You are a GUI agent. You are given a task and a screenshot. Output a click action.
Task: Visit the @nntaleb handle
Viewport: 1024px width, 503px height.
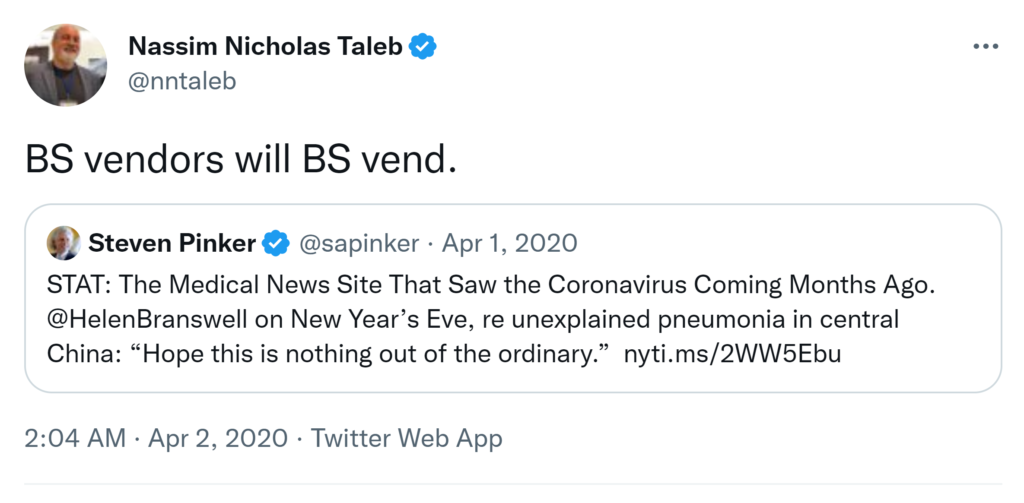182,81
